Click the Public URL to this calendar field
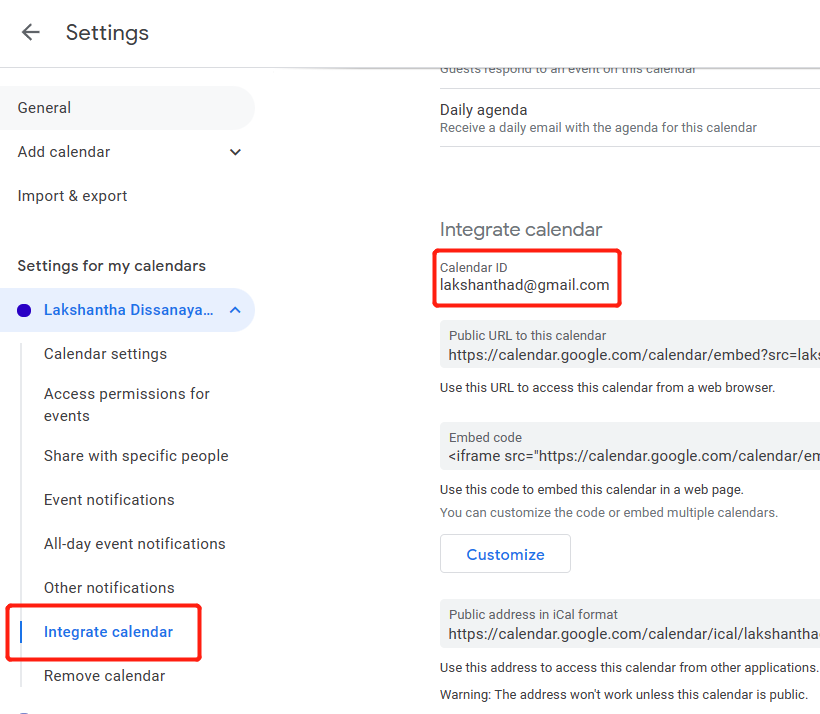The image size is (820, 714). [632, 346]
